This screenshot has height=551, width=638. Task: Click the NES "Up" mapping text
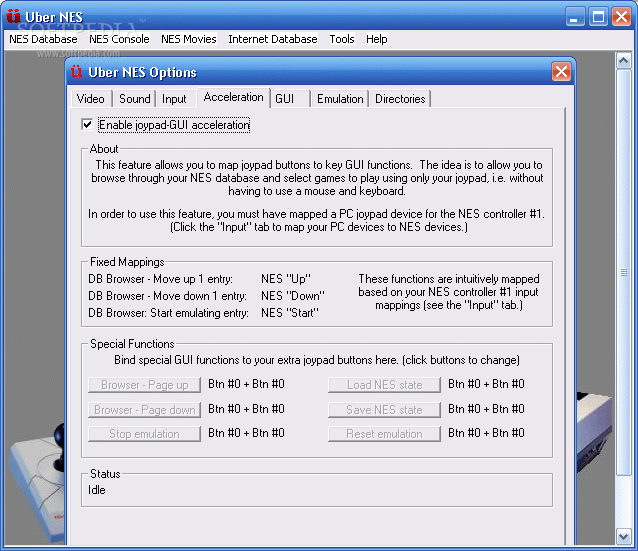(286, 279)
